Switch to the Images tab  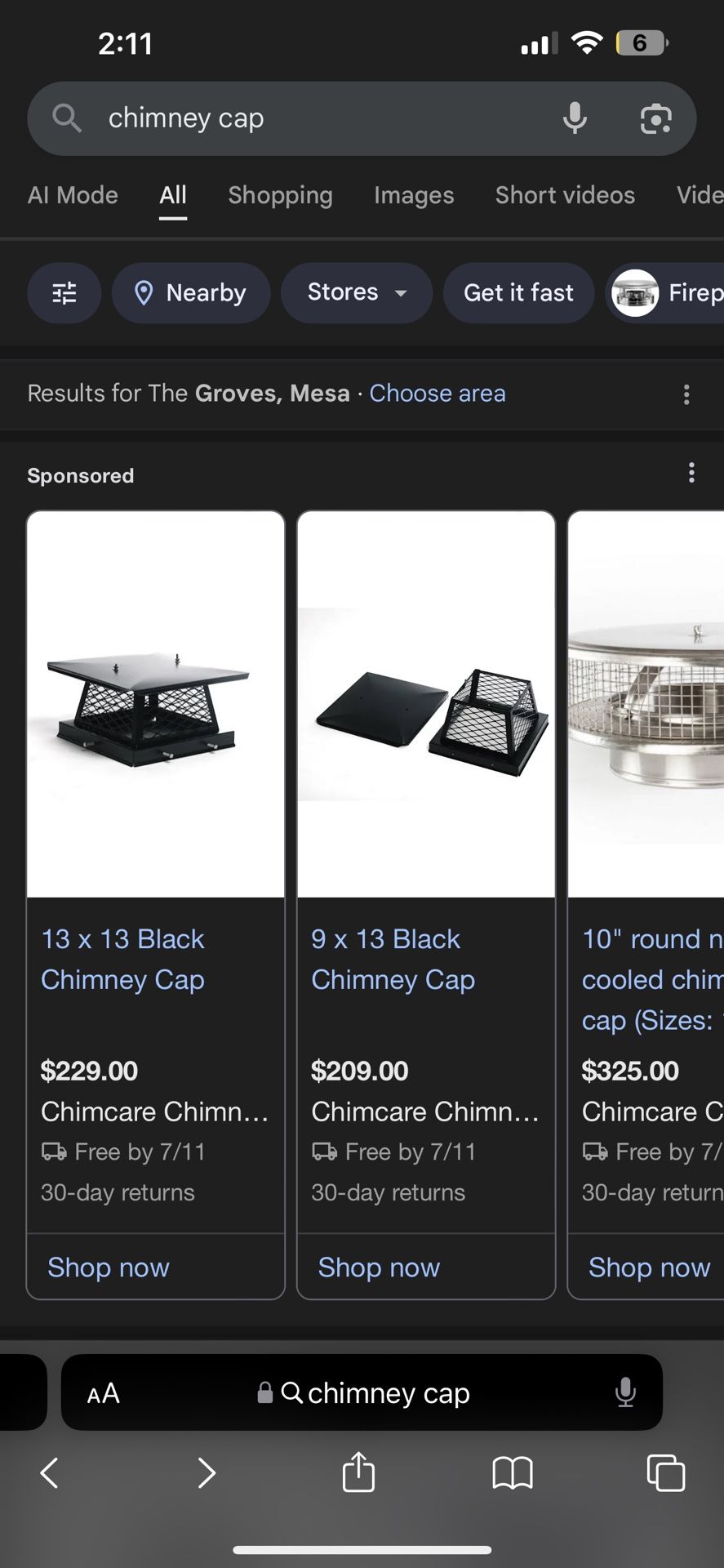(x=414, y=195)
